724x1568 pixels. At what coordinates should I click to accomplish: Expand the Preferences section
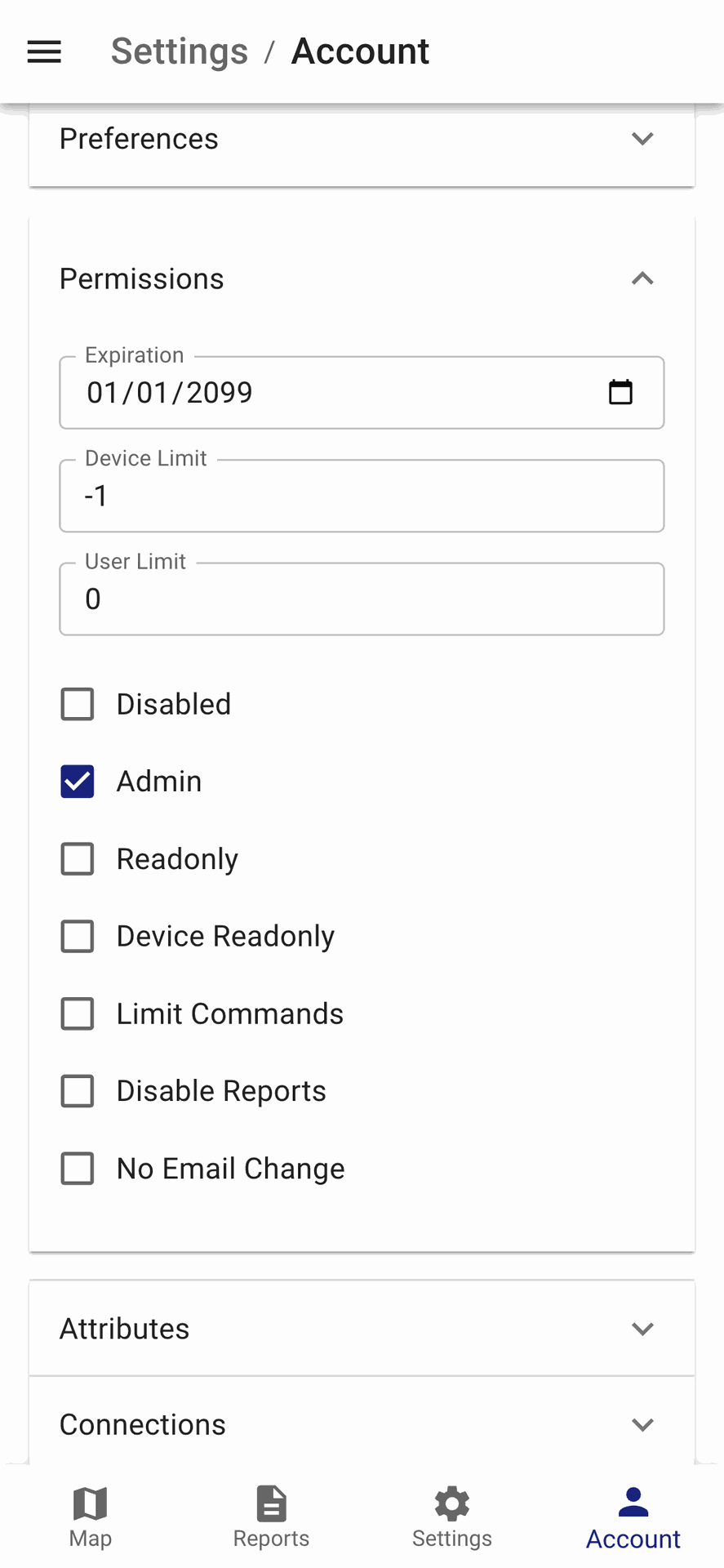(362, 140)
